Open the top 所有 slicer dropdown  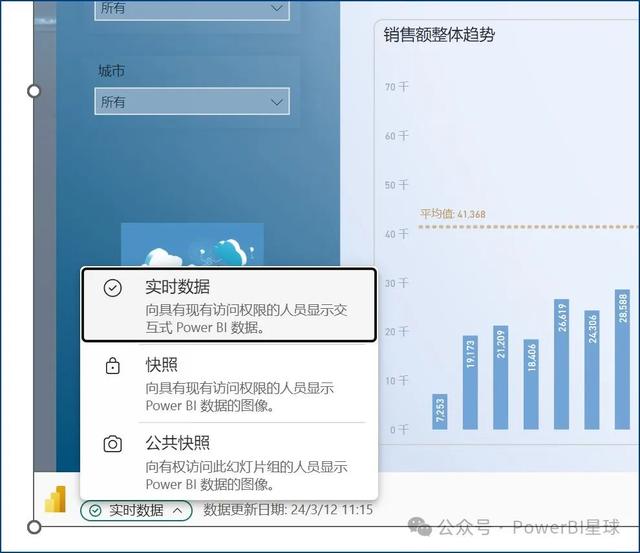[x=192, y=9]
